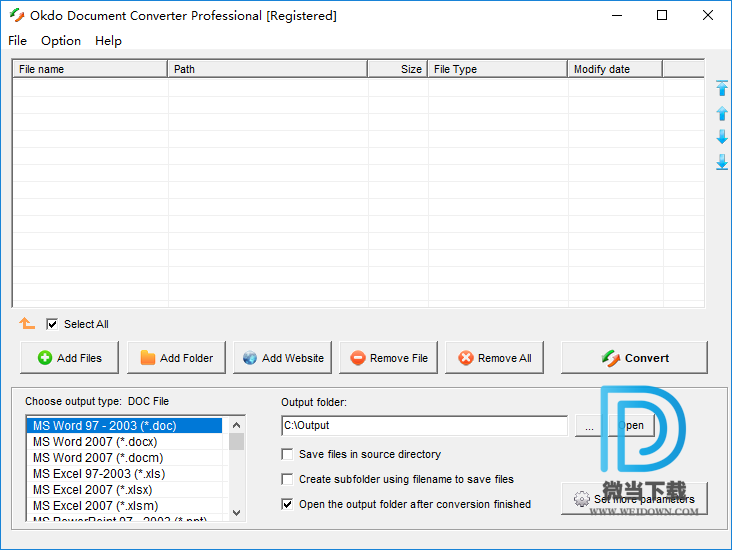The width and height of the screenshot is (732, 550).
Task: Sort by the Modify date column header
Action: click(615, 69)
